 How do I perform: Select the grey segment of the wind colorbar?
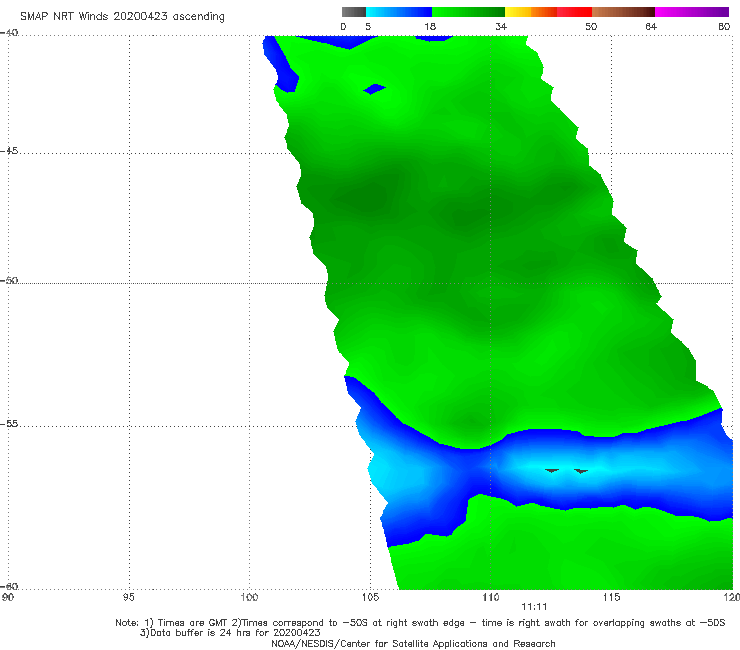[x=353, y=12]
